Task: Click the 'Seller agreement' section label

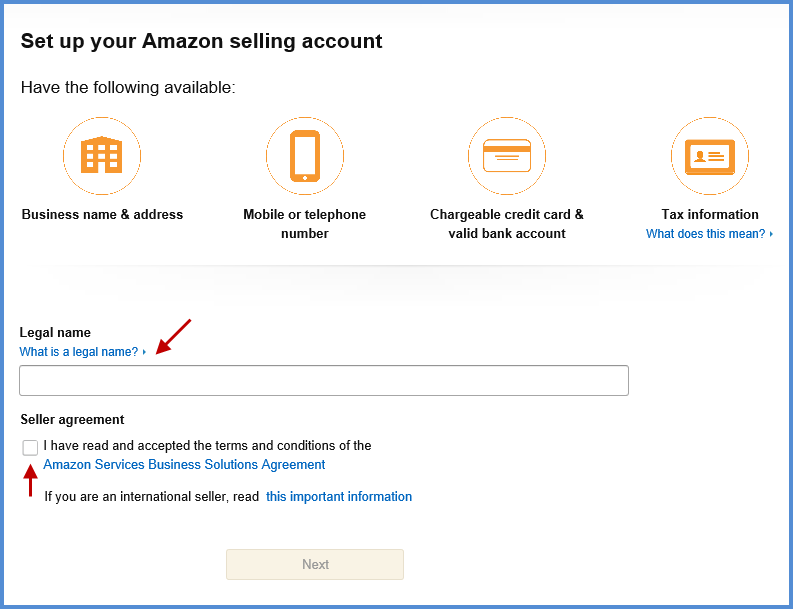Action: pos(72,420)
